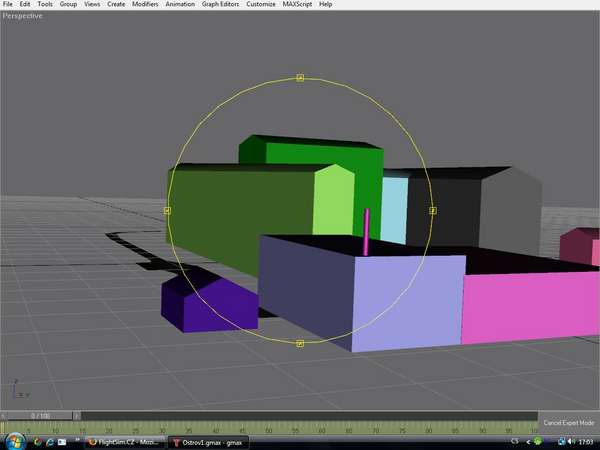Screen dimensions: 600x450
Task: Click the Perspective viewport label
Action: (x=23, y=16)
